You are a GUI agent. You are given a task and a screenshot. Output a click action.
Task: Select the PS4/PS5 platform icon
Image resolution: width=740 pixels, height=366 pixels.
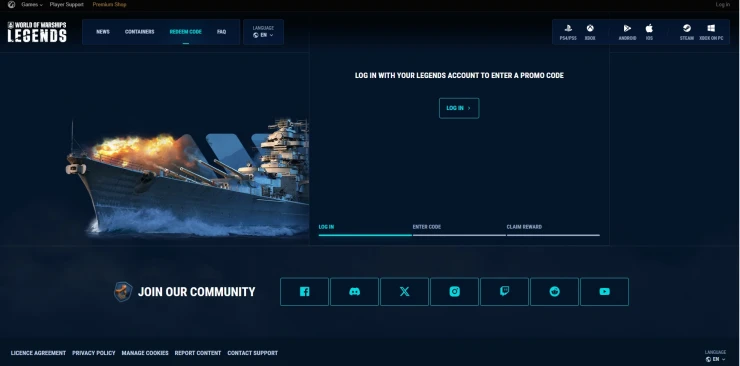click(x=568, y=32)
